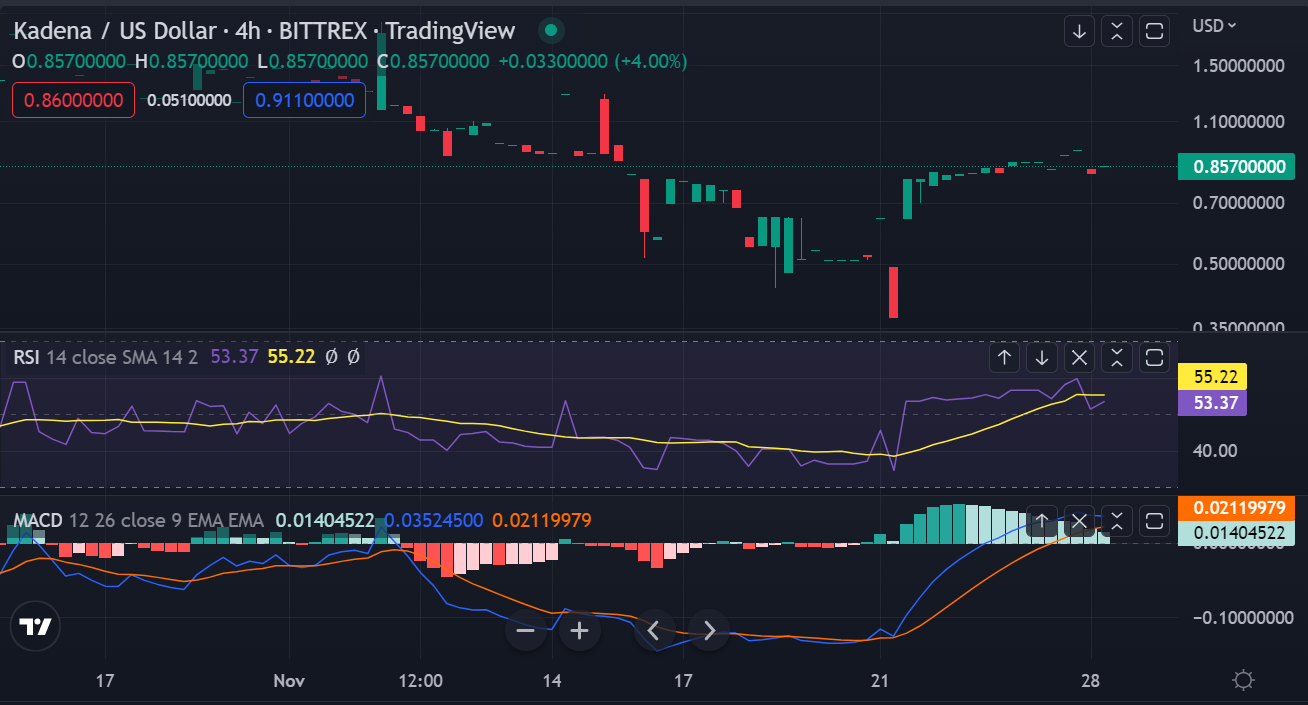
Task: Click the 40.00 RSI axis label
Action: point(1216,450)
